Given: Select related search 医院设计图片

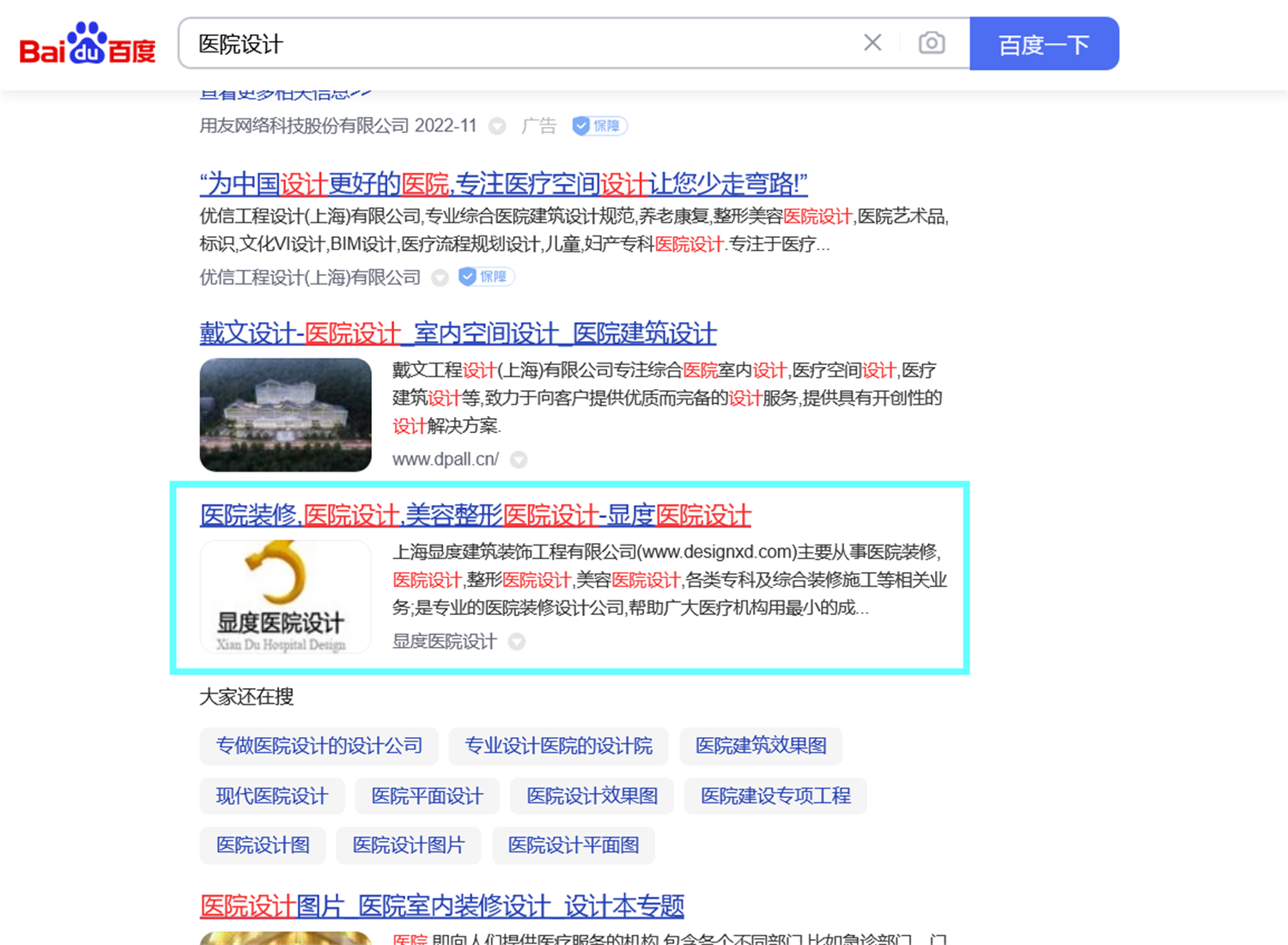Looking at the screenshot, I should 408,845.
